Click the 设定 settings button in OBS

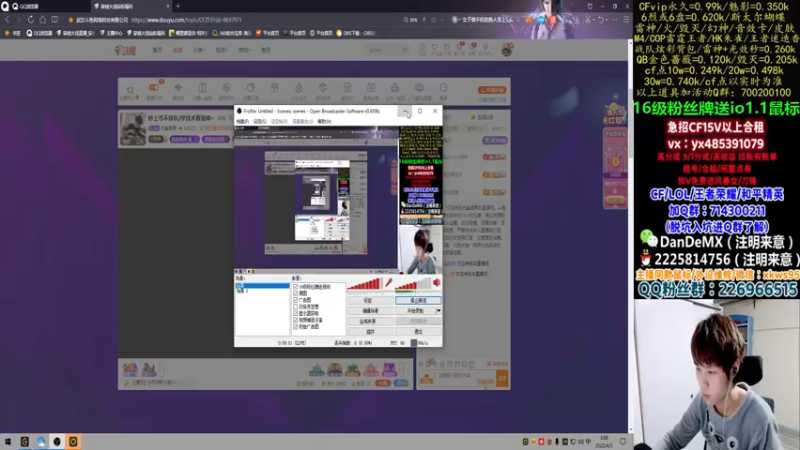pos(369,301)
